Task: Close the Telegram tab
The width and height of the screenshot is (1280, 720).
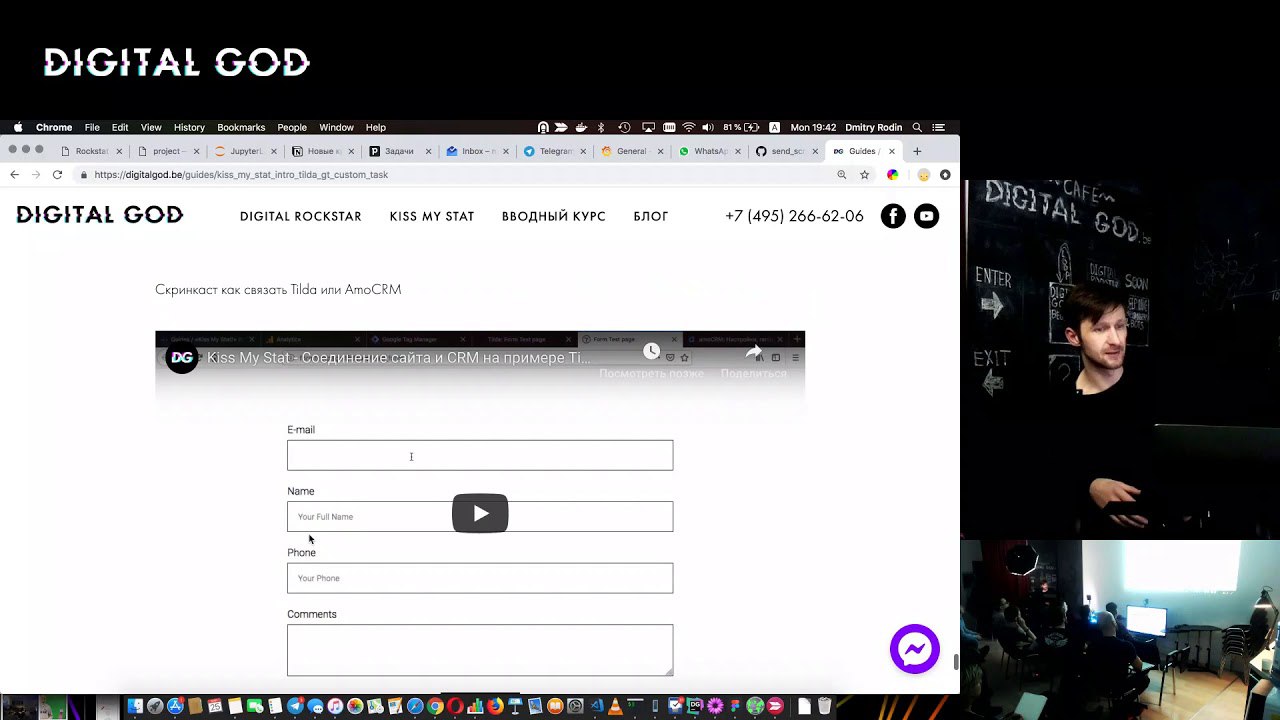Action: (583, 151)
